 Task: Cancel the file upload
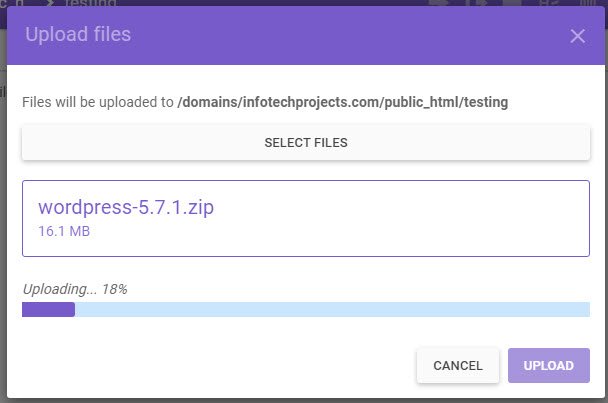458,365
